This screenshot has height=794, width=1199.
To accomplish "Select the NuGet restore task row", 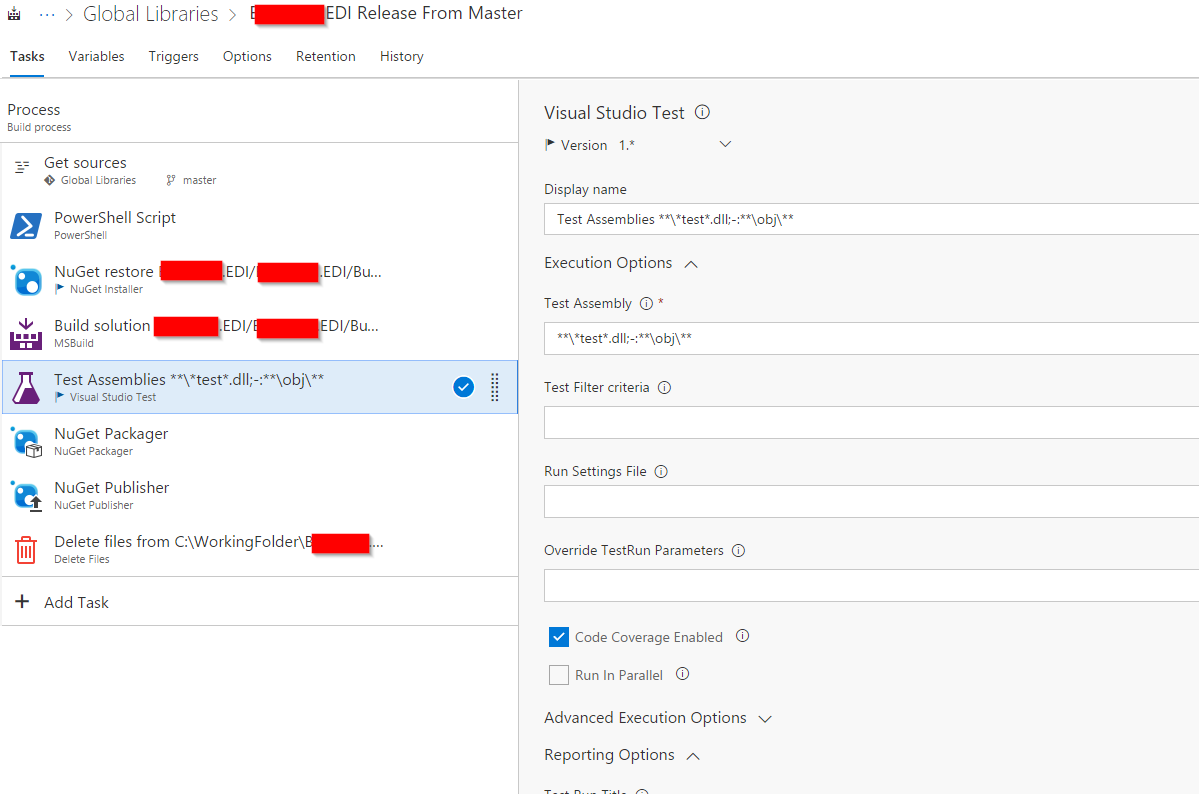I will pos(259,279).
